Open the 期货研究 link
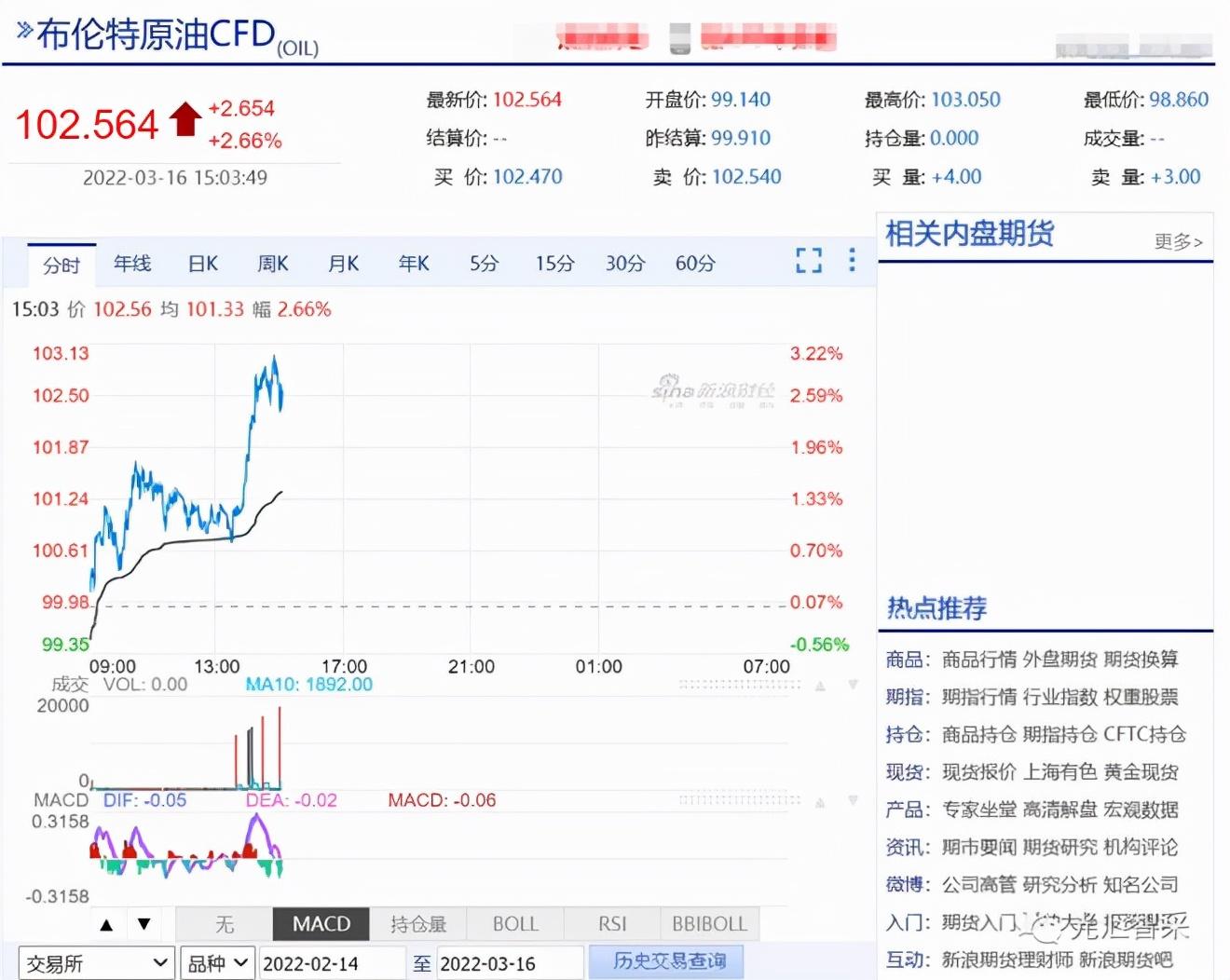This screenshot has height=980, width=1230. click(1060, 847)
